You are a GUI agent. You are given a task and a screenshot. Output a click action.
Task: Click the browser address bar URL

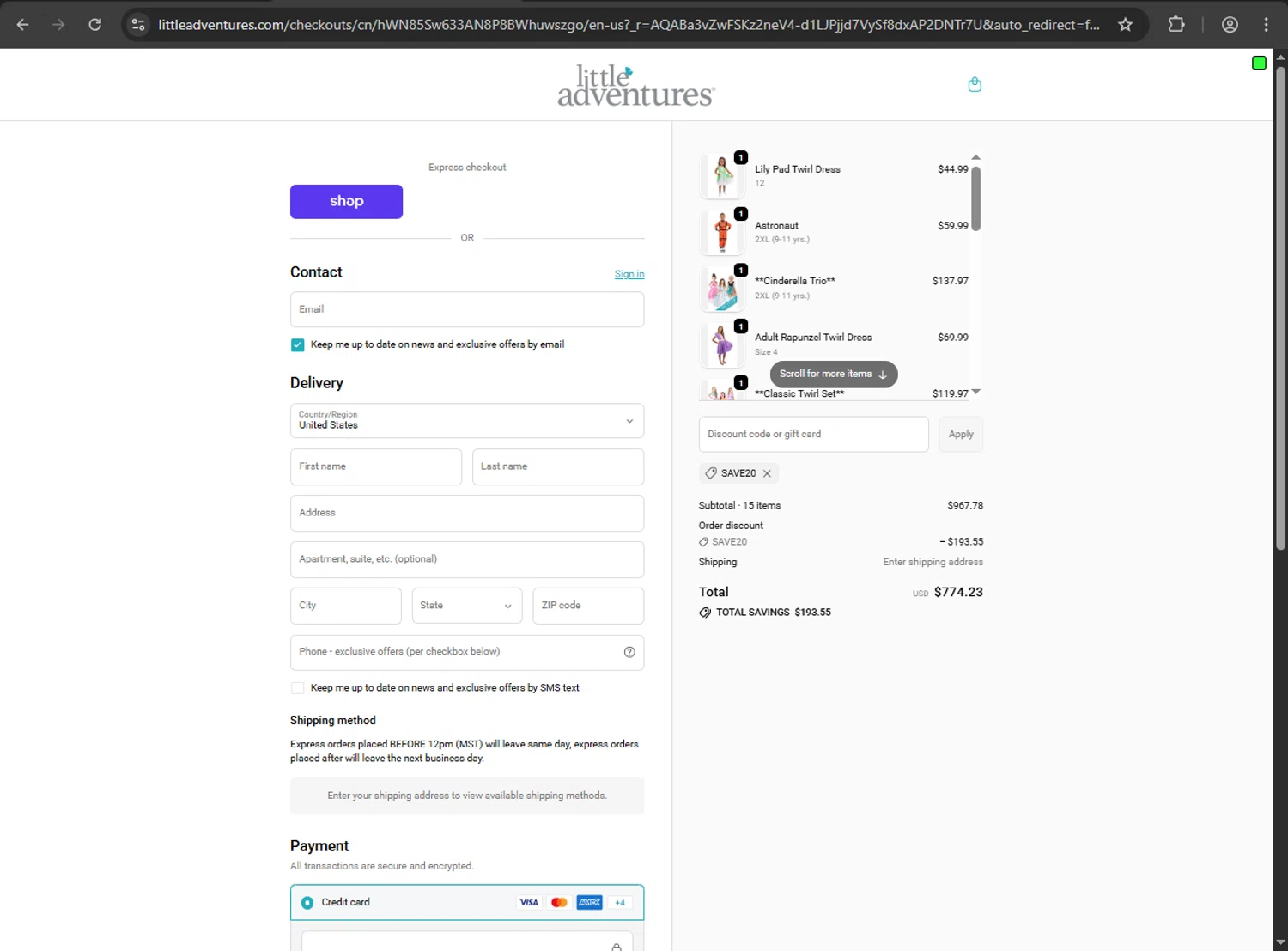tap(629, 25)
